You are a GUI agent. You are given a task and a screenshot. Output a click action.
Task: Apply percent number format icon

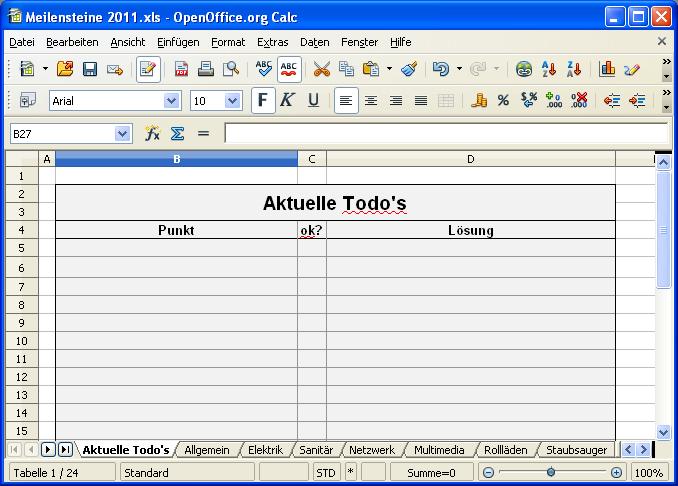(503, 101)
